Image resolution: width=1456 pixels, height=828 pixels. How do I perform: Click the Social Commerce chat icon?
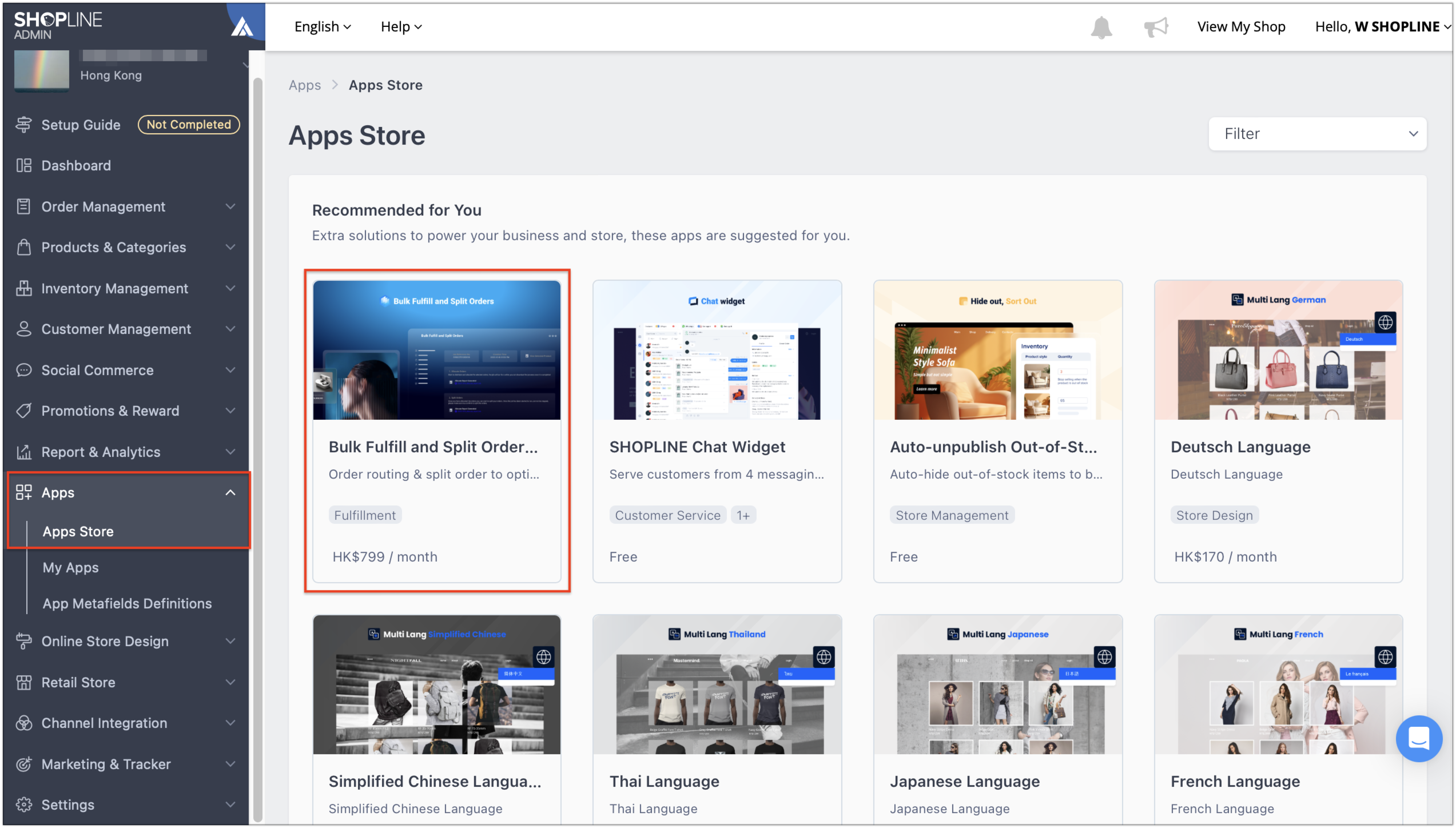coord(23,370)
